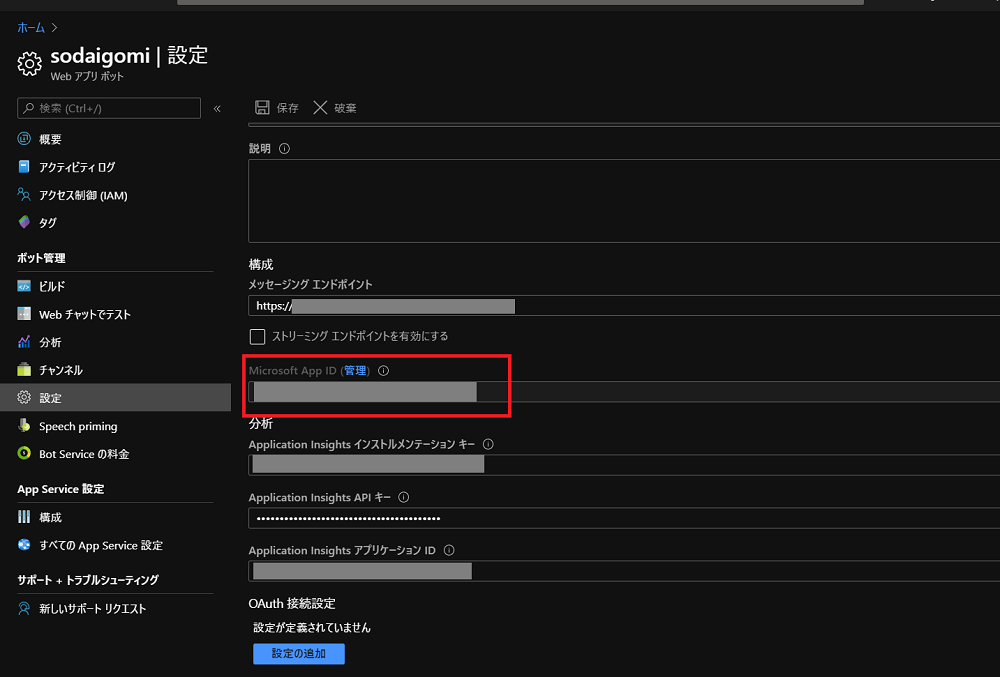Click the ビルド label in sidebar
The width and height of the screenshot is (1000, 677).
[x=52, y=286]
